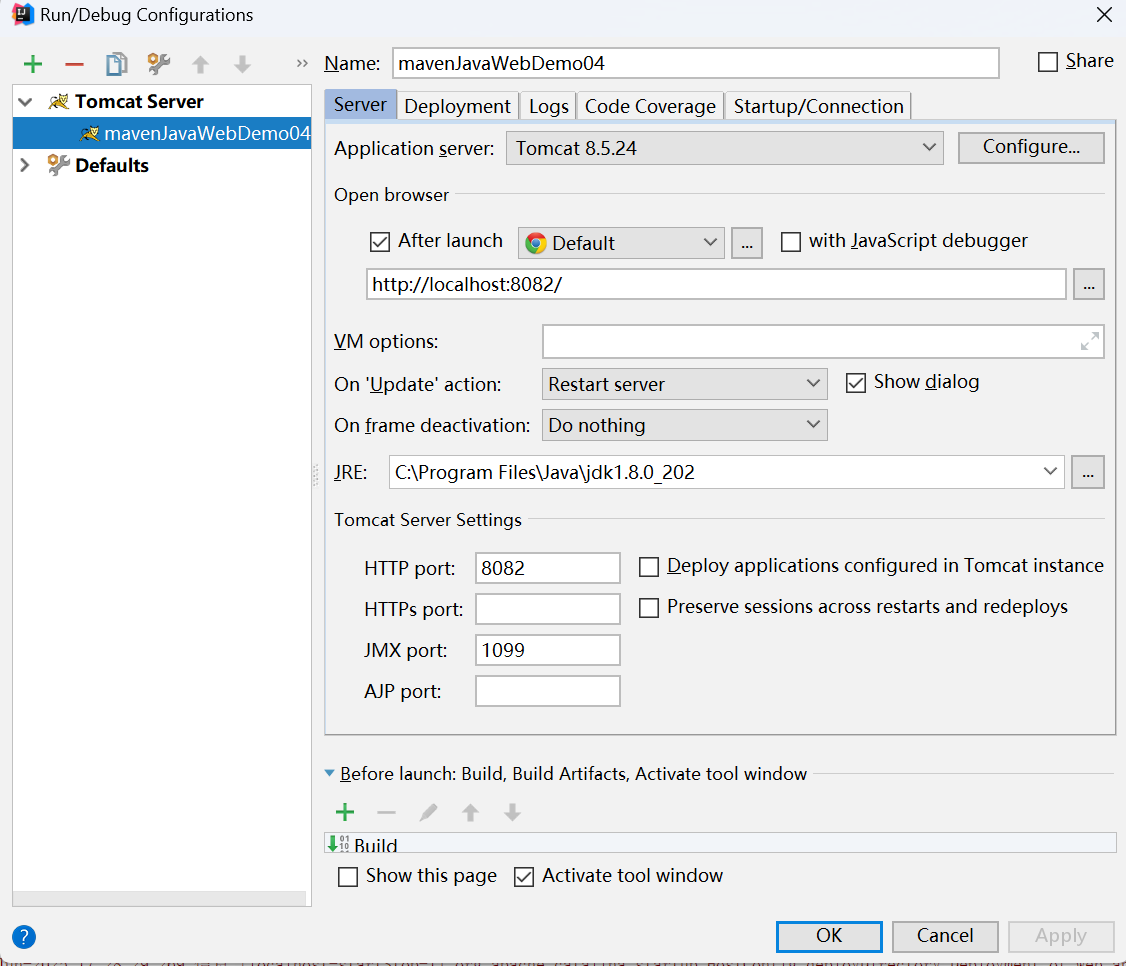
Task: Open the edit defaults wrench icon
Action: tap(158, 65)
